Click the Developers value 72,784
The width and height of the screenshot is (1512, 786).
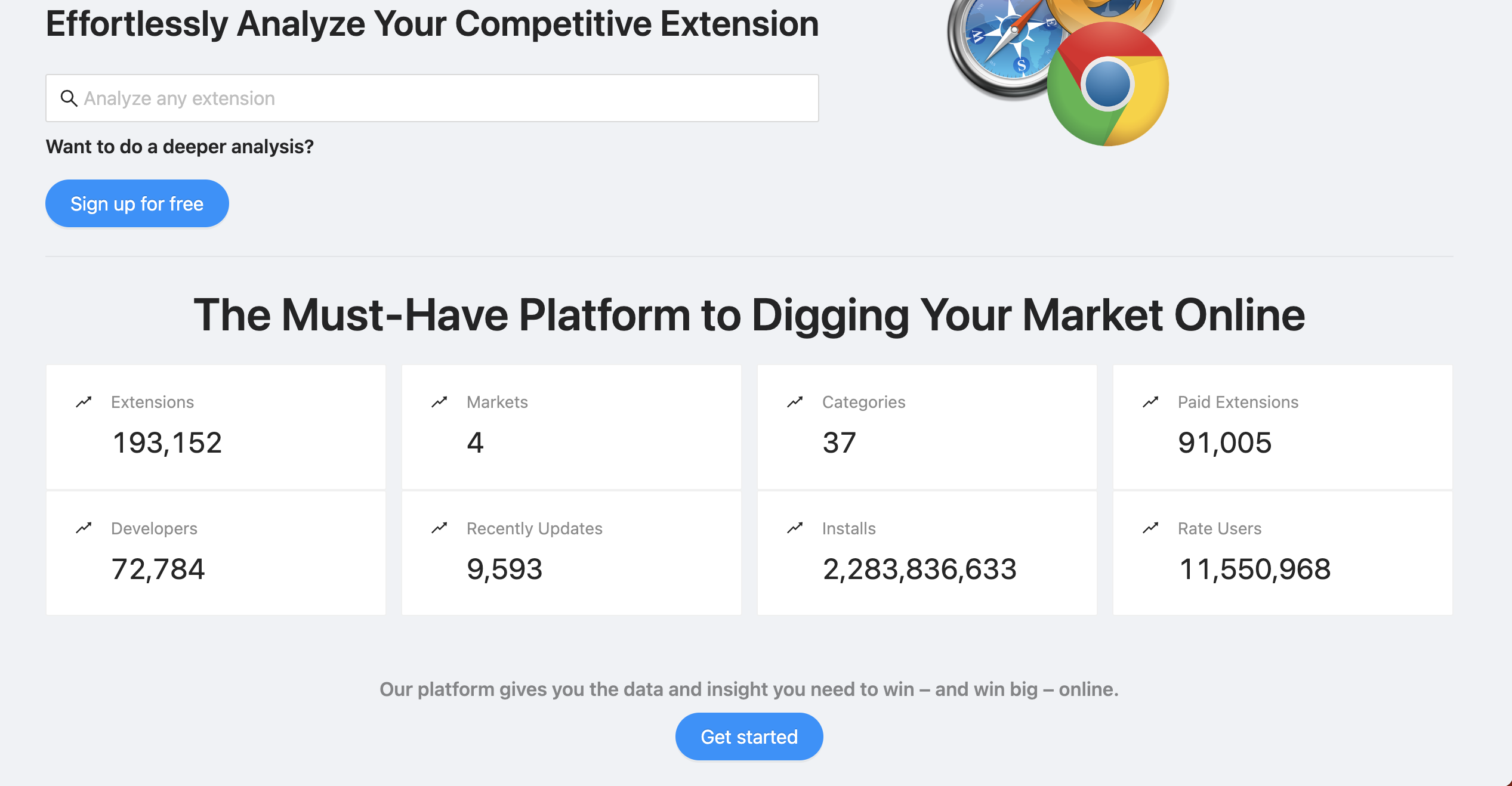tap(158, 569)
